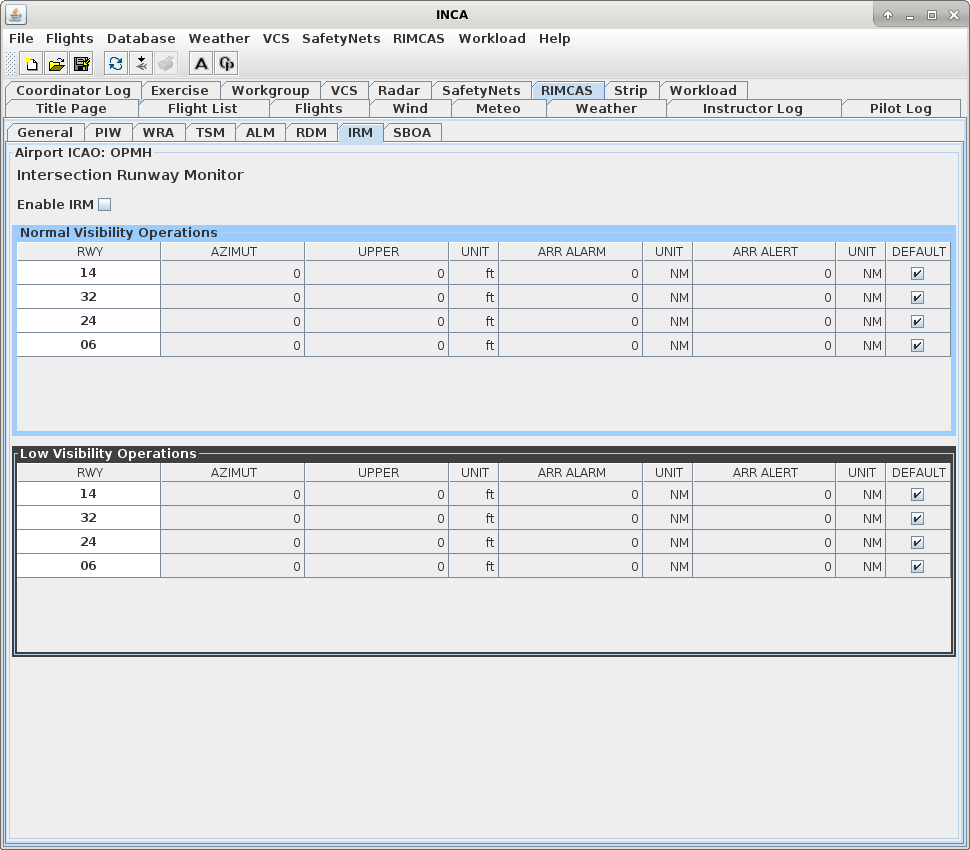Uncheck DEFAULT for runway 32 low visibility

917,518
